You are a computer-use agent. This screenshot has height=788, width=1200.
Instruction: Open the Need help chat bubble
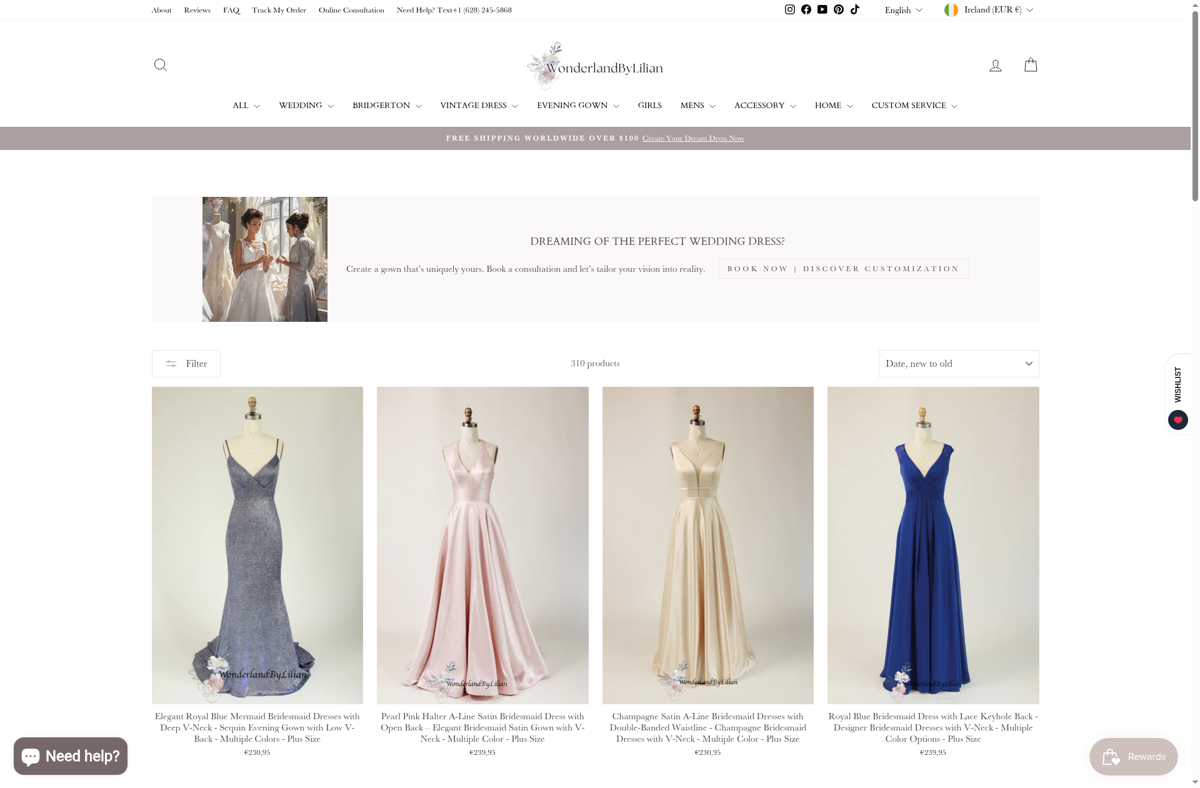point(70,756)
